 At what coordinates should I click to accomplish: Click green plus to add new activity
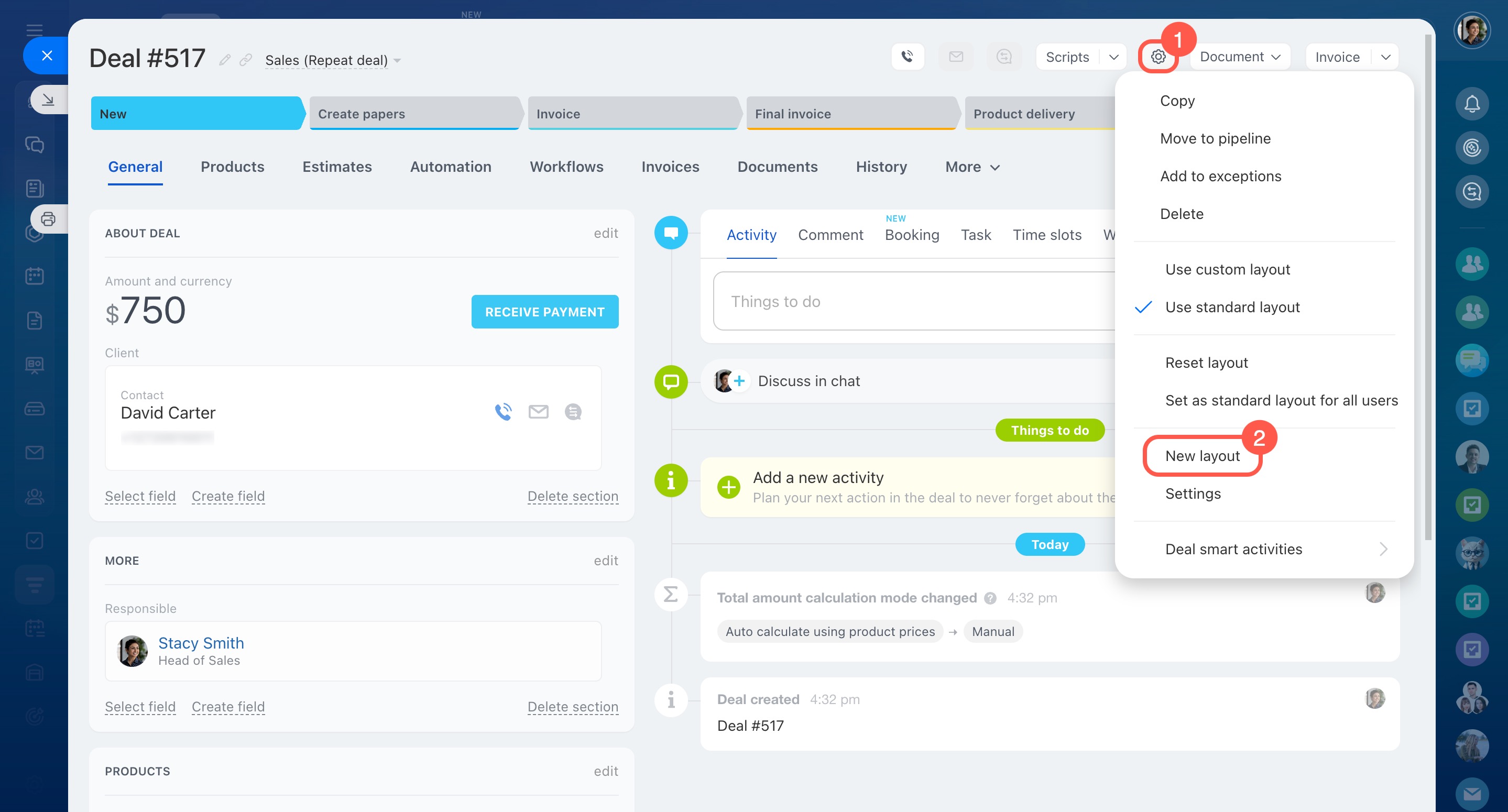728,487
